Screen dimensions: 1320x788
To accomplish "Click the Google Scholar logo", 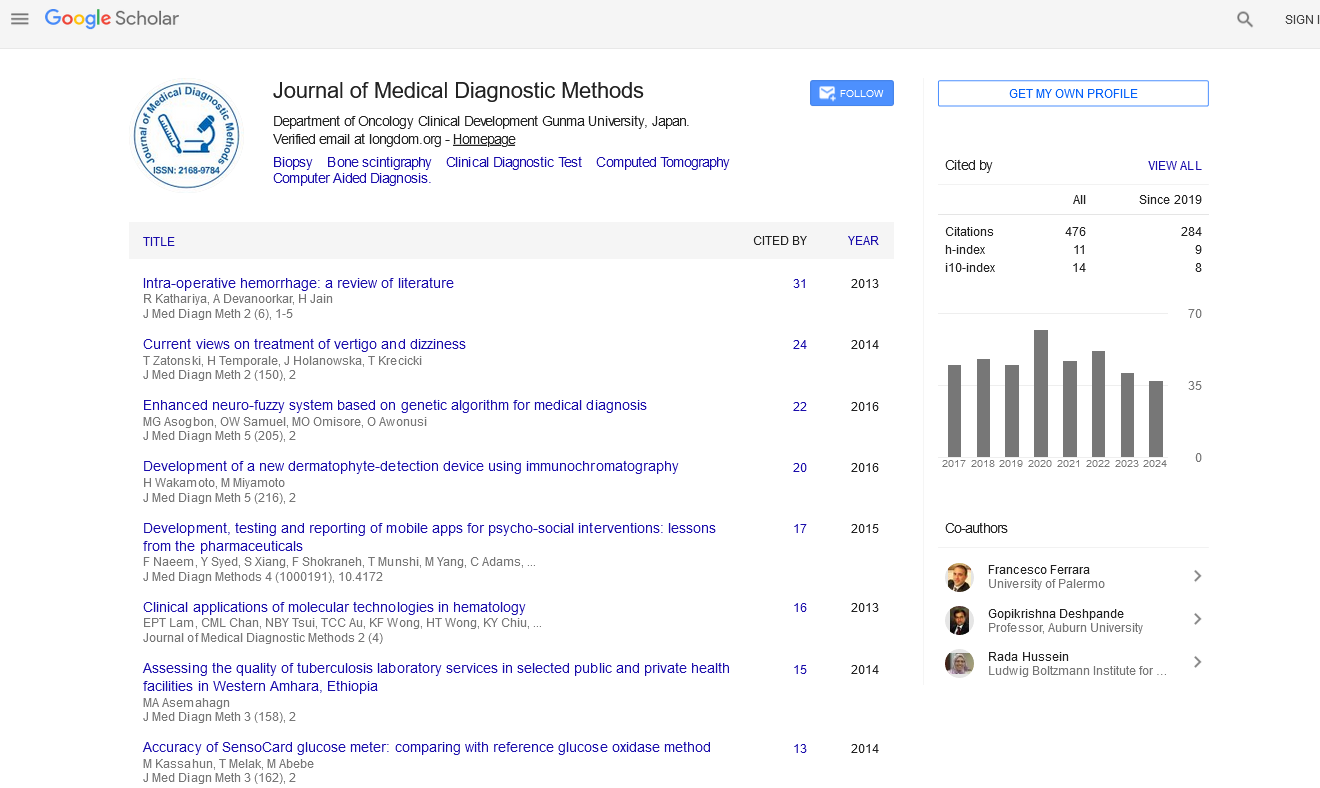I will 112,19.
